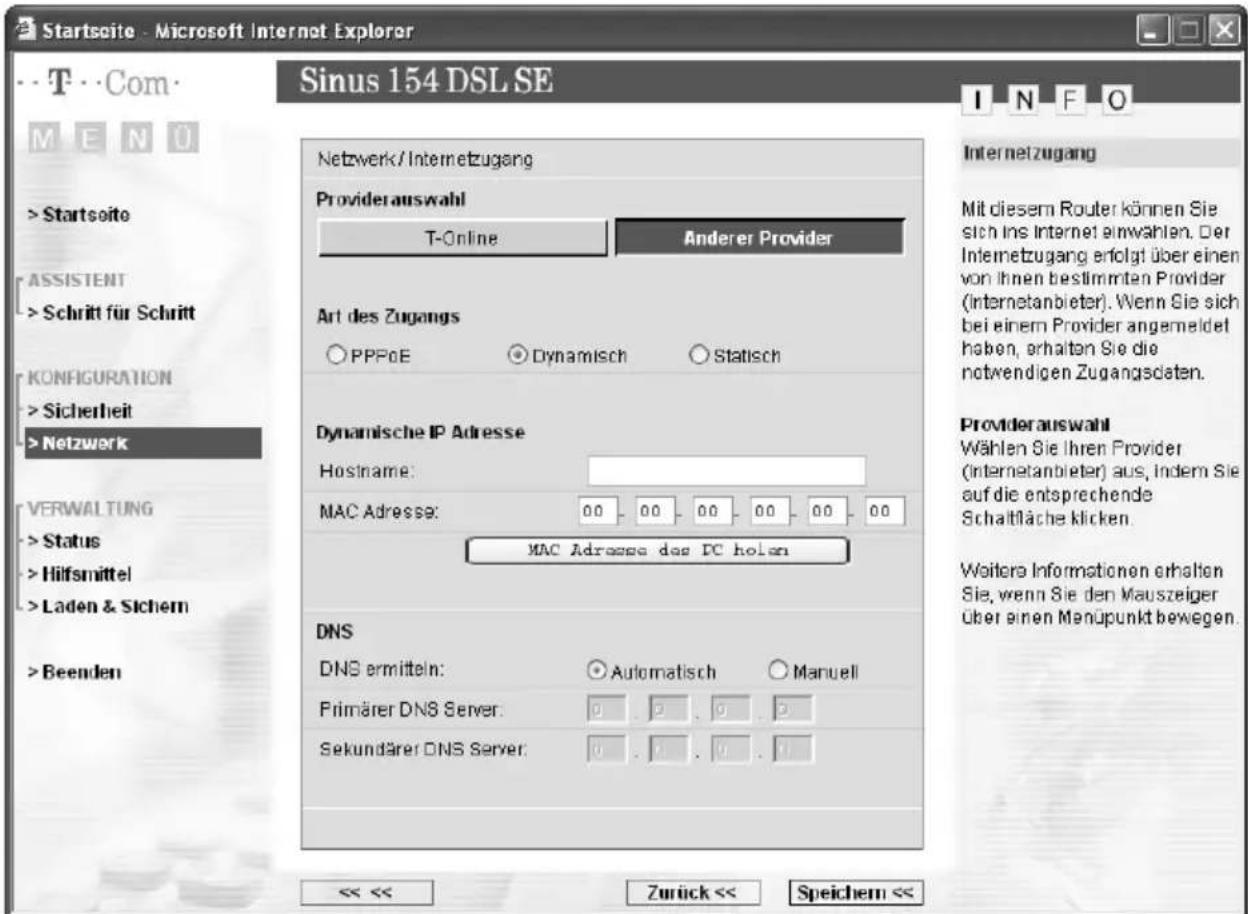Click first octet of Sekundärer DNS Server
Viewport: 1248px width, 914px height.
coord(605,749)
